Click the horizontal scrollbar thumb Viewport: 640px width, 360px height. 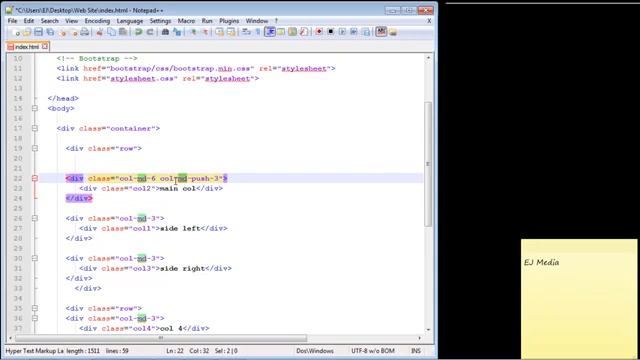coord(161,338)
